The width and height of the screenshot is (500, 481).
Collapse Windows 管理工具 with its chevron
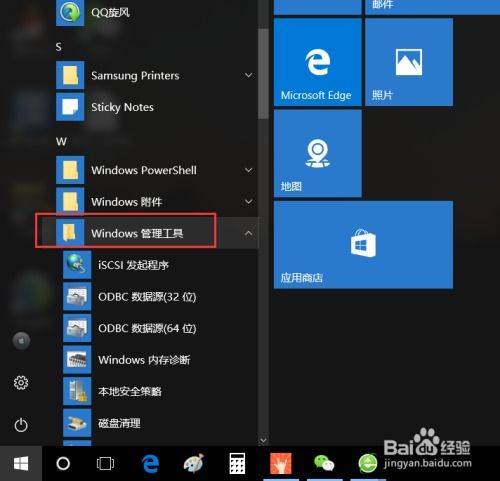(x=249, y=233)
